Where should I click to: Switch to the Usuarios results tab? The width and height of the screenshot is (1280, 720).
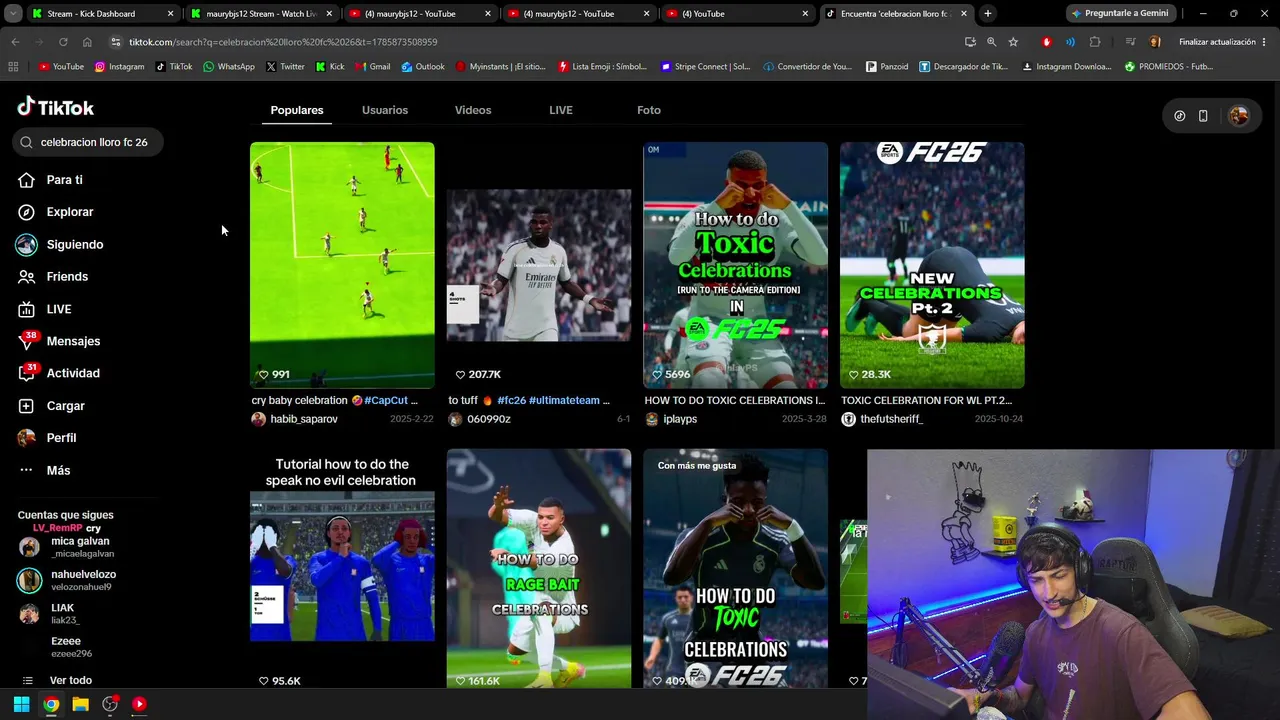(x=385, y=110)
